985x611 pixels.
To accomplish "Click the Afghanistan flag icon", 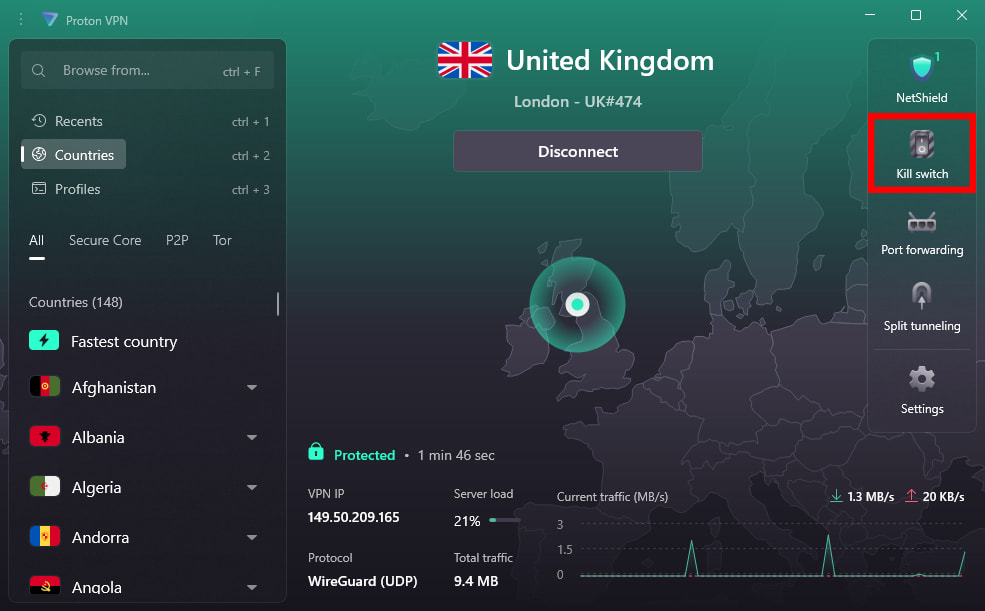I will (45, 386).
